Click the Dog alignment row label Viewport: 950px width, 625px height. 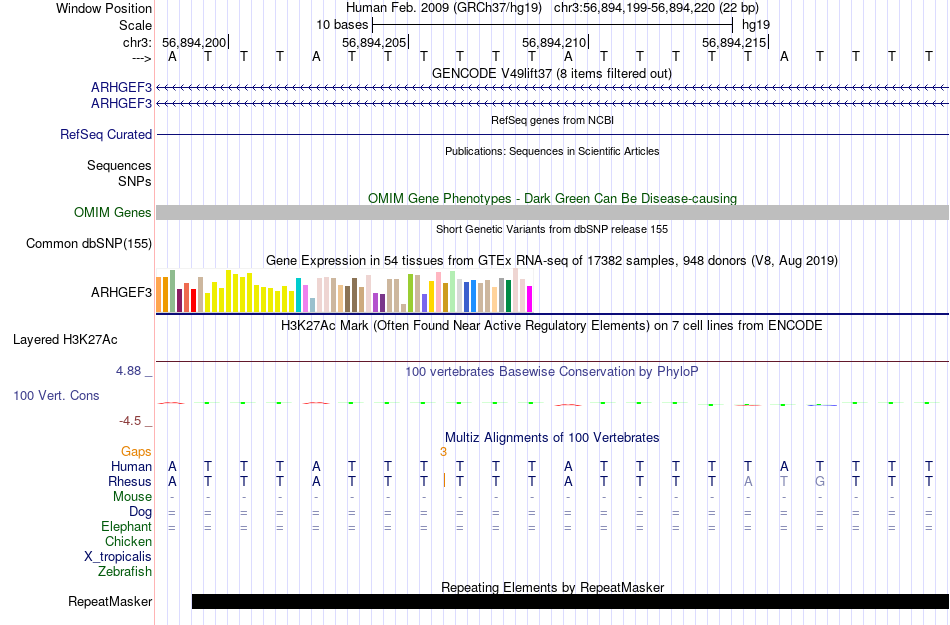(x=140, y=512)
